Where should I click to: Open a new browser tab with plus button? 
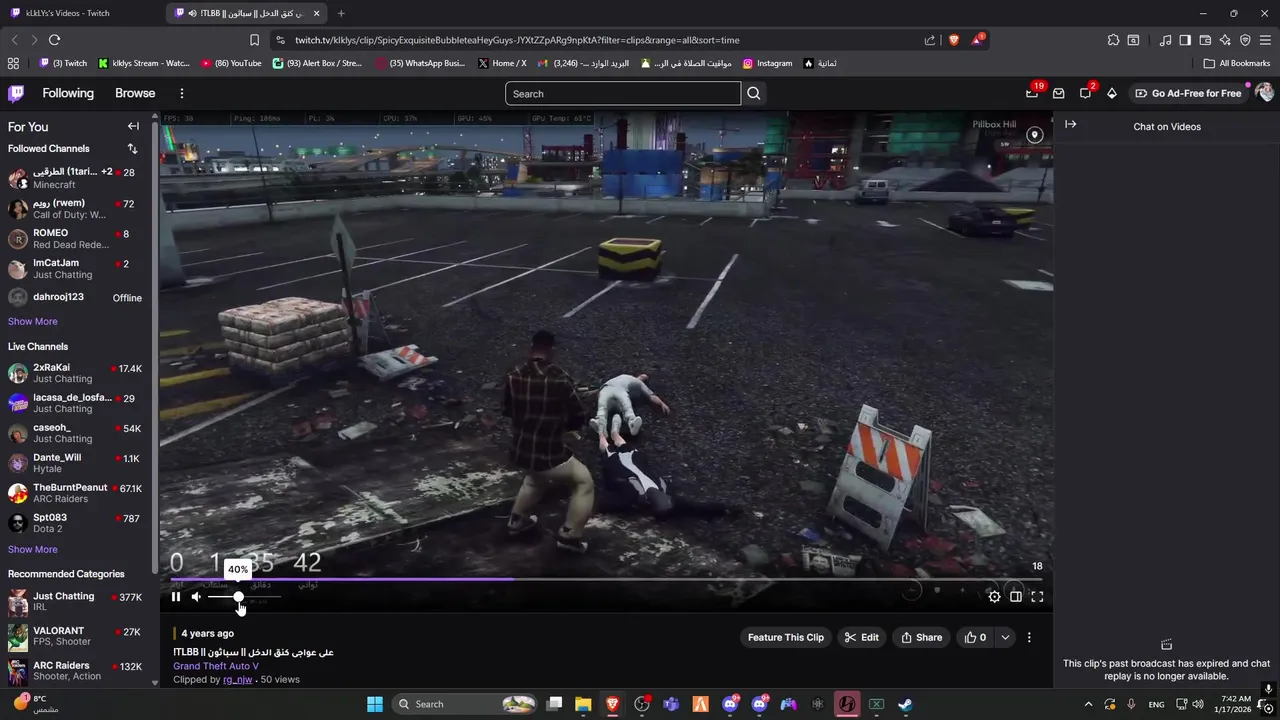(341, 13)
